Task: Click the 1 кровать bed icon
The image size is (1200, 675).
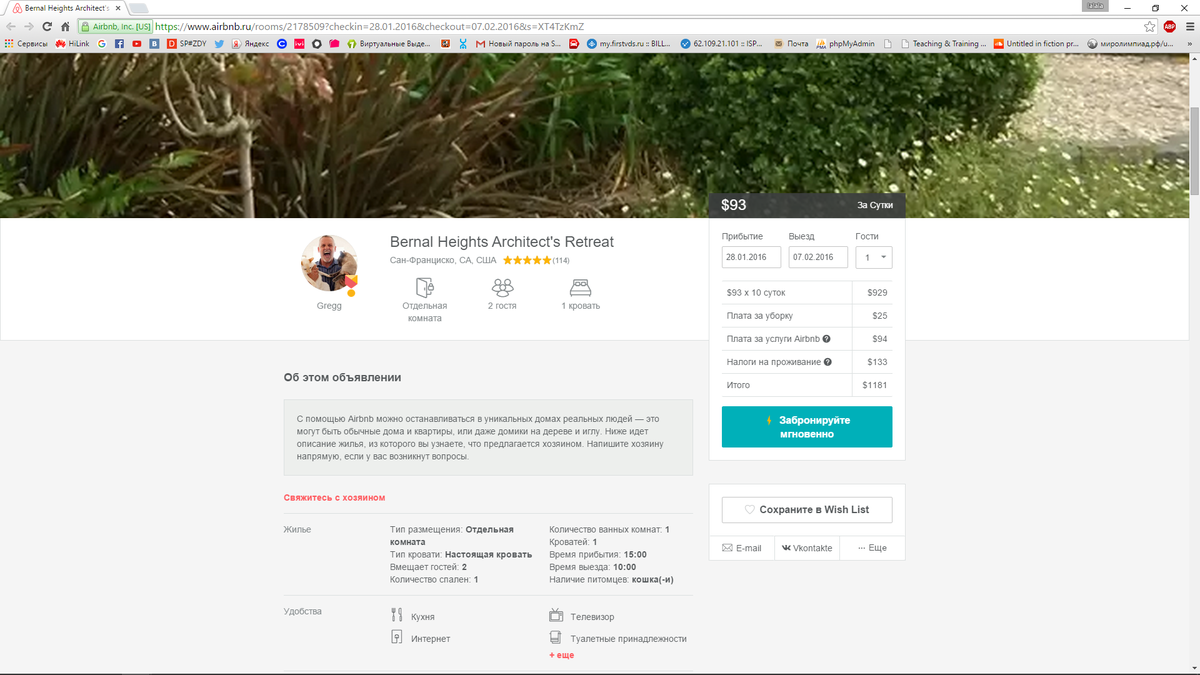Action: (580, 287)
